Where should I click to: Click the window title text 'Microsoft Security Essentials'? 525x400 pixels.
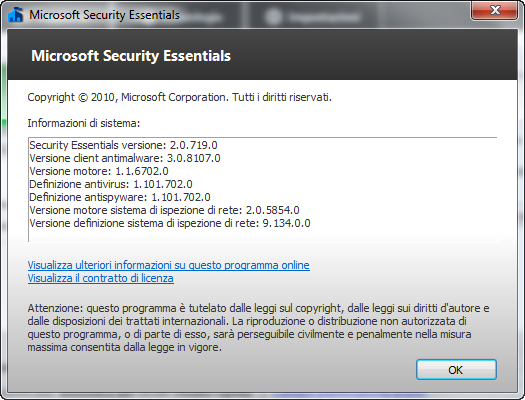tap(104, 15)
